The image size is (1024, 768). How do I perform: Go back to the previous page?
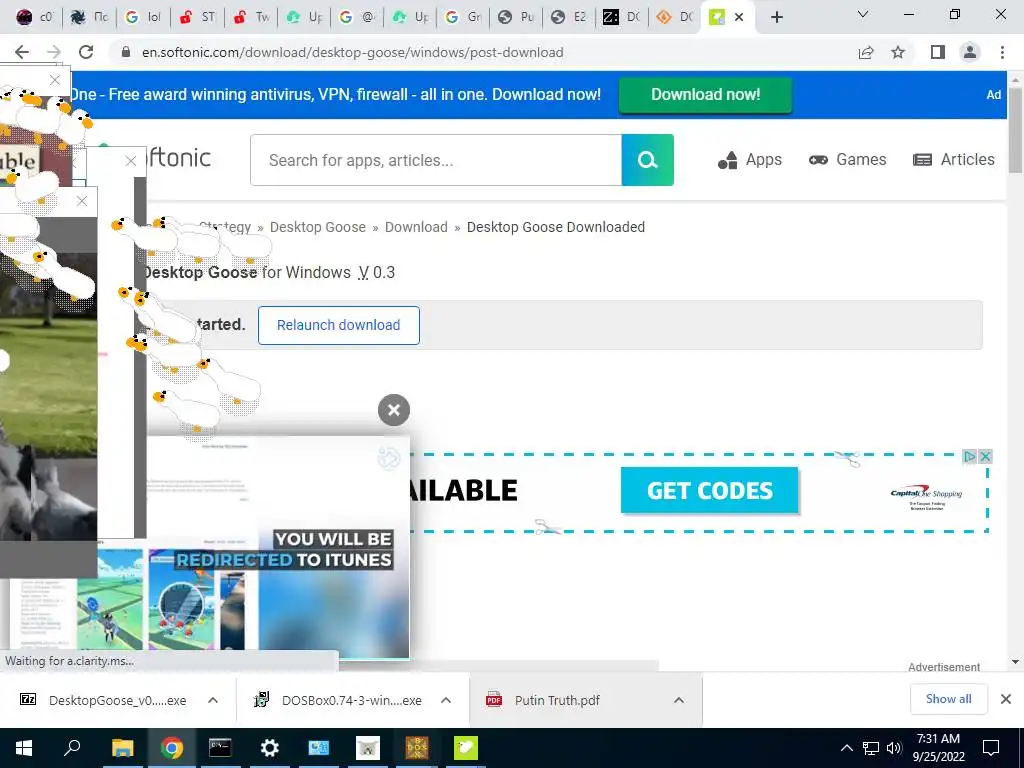coord(22,52)
